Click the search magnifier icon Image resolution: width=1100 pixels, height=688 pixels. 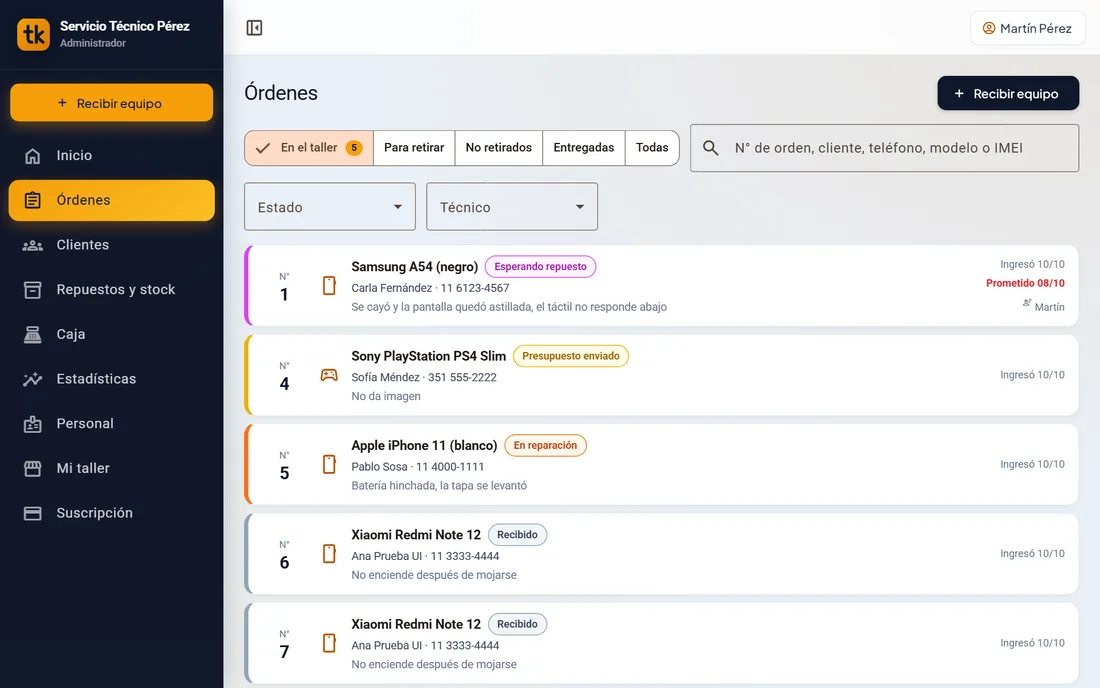pyautogui.click(x=711, y=148)
